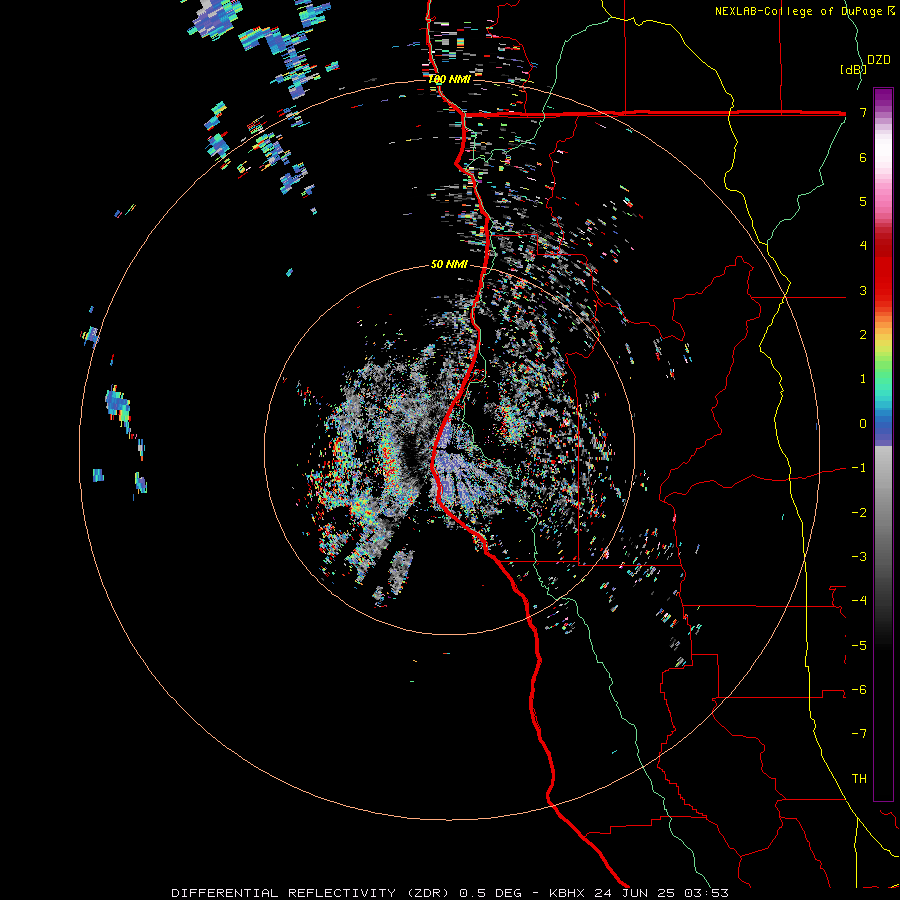Click the "7" value on color scale
Image resolution: width=900 pixels, height=900 pixels.
click(x=863, y=112)
